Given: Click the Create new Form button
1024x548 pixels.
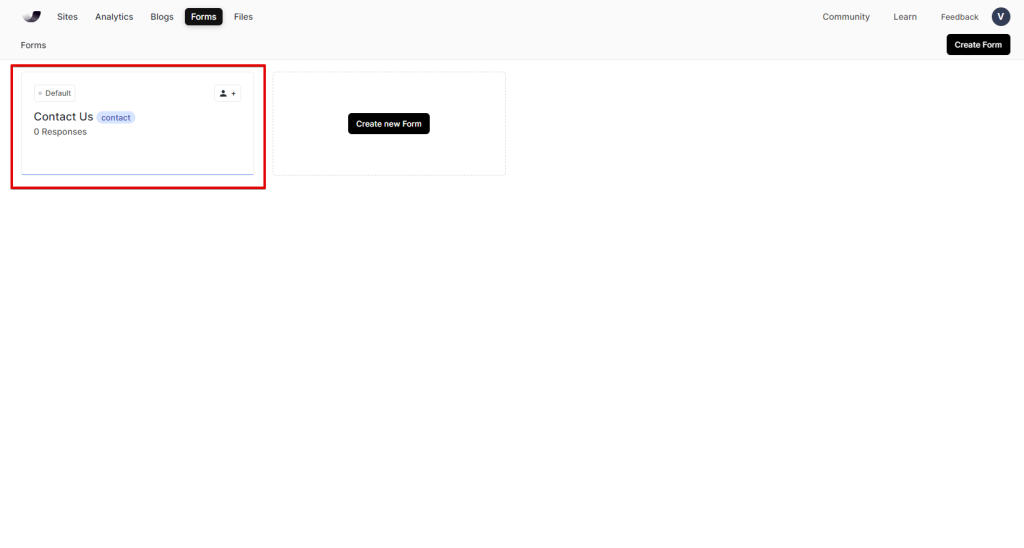Looking at the screenshot, I should 388,124.
